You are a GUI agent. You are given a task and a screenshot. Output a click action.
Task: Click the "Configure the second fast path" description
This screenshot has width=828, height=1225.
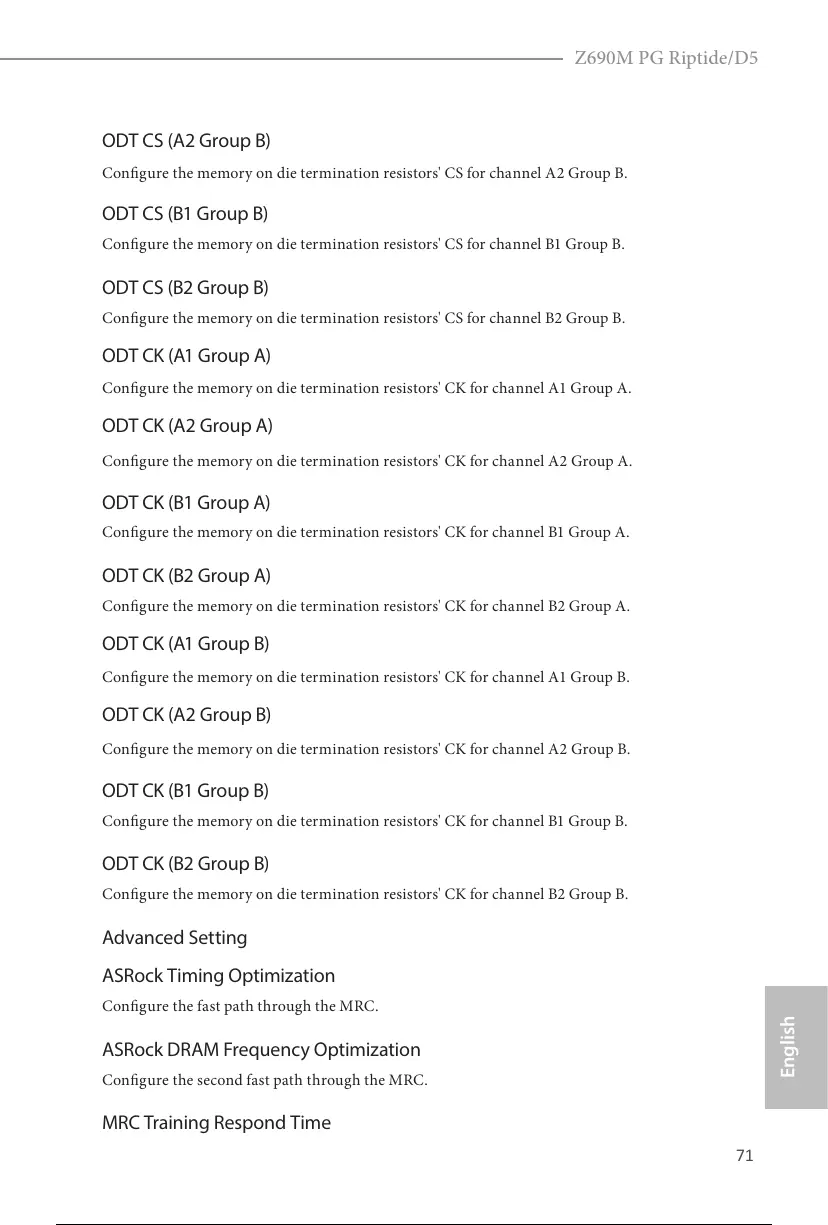(265, 1080)
